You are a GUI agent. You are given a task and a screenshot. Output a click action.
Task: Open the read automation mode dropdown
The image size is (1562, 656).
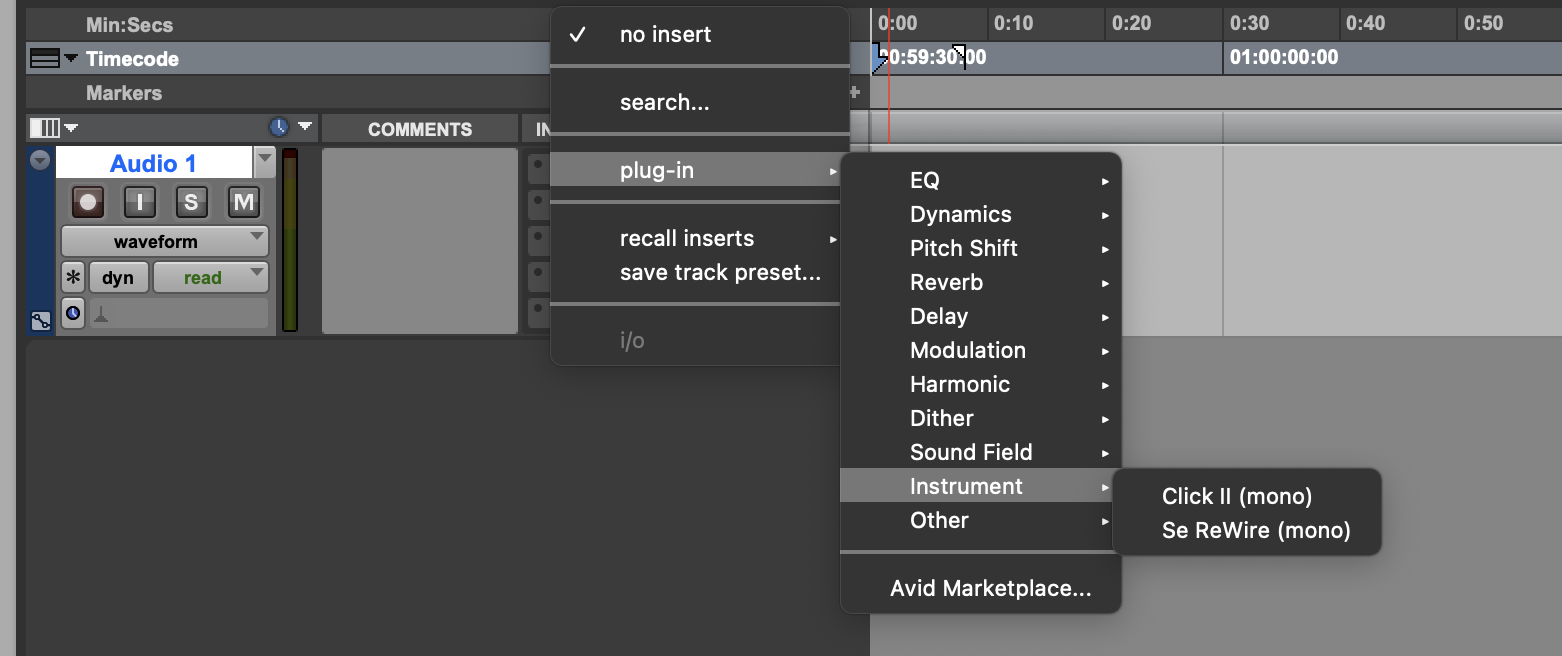coord(210,278)
